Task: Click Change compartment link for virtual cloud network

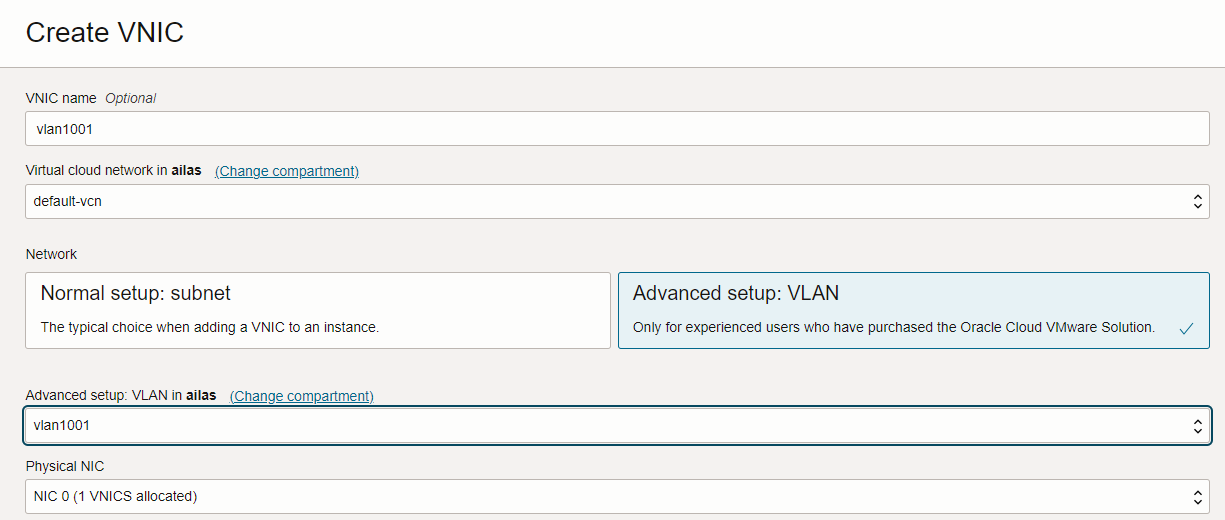Action: pos(287,171)
